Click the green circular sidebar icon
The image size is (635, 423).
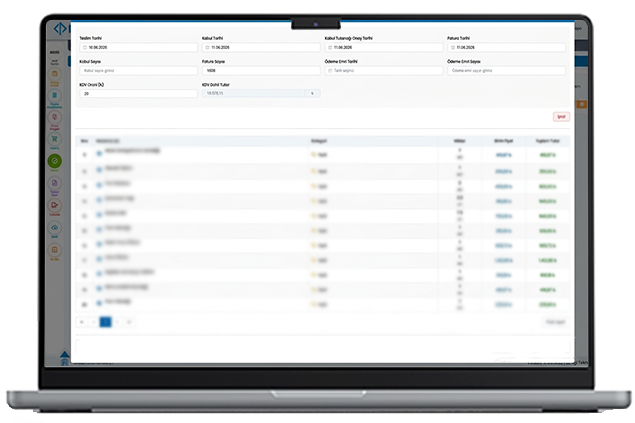click(55, 161)
